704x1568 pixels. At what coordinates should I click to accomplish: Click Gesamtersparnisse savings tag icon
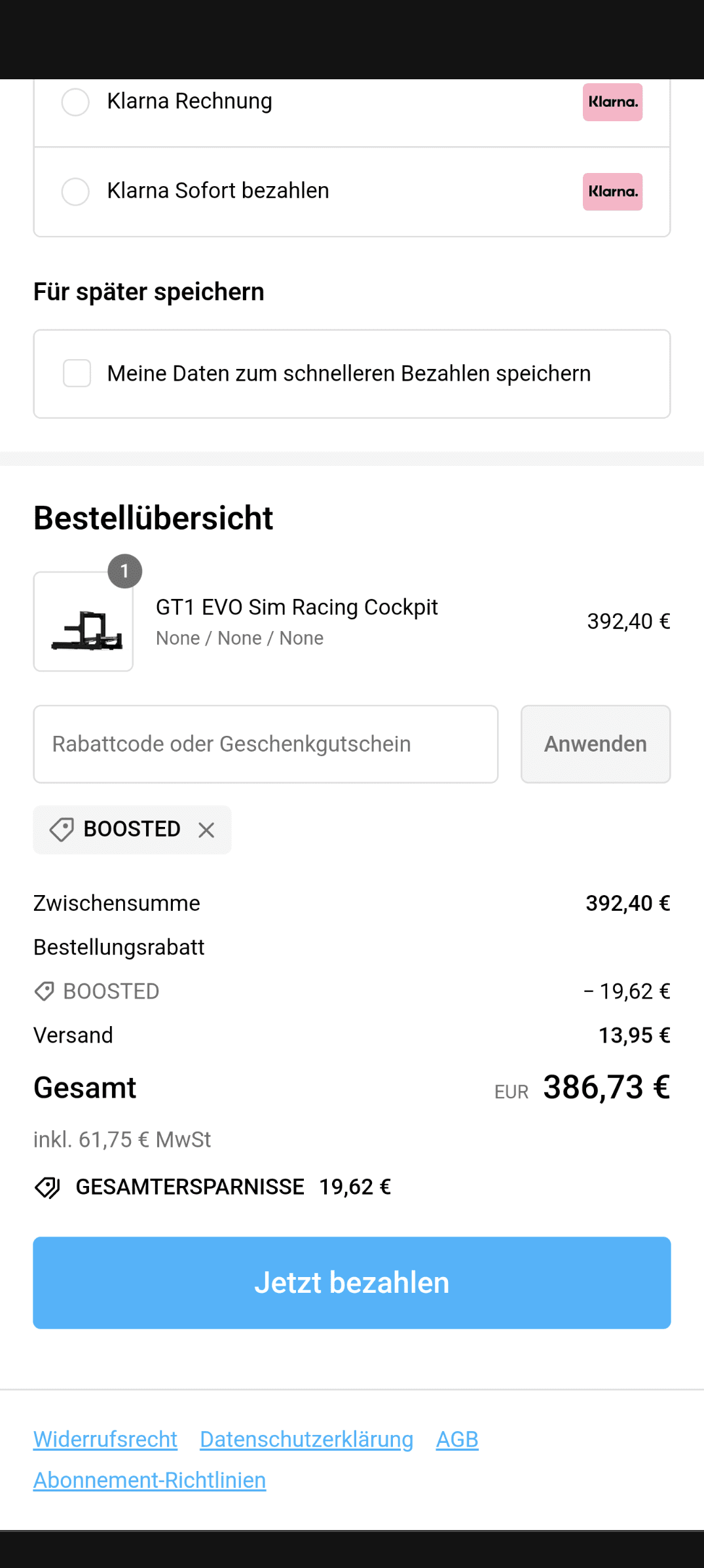coord(47,1187)
